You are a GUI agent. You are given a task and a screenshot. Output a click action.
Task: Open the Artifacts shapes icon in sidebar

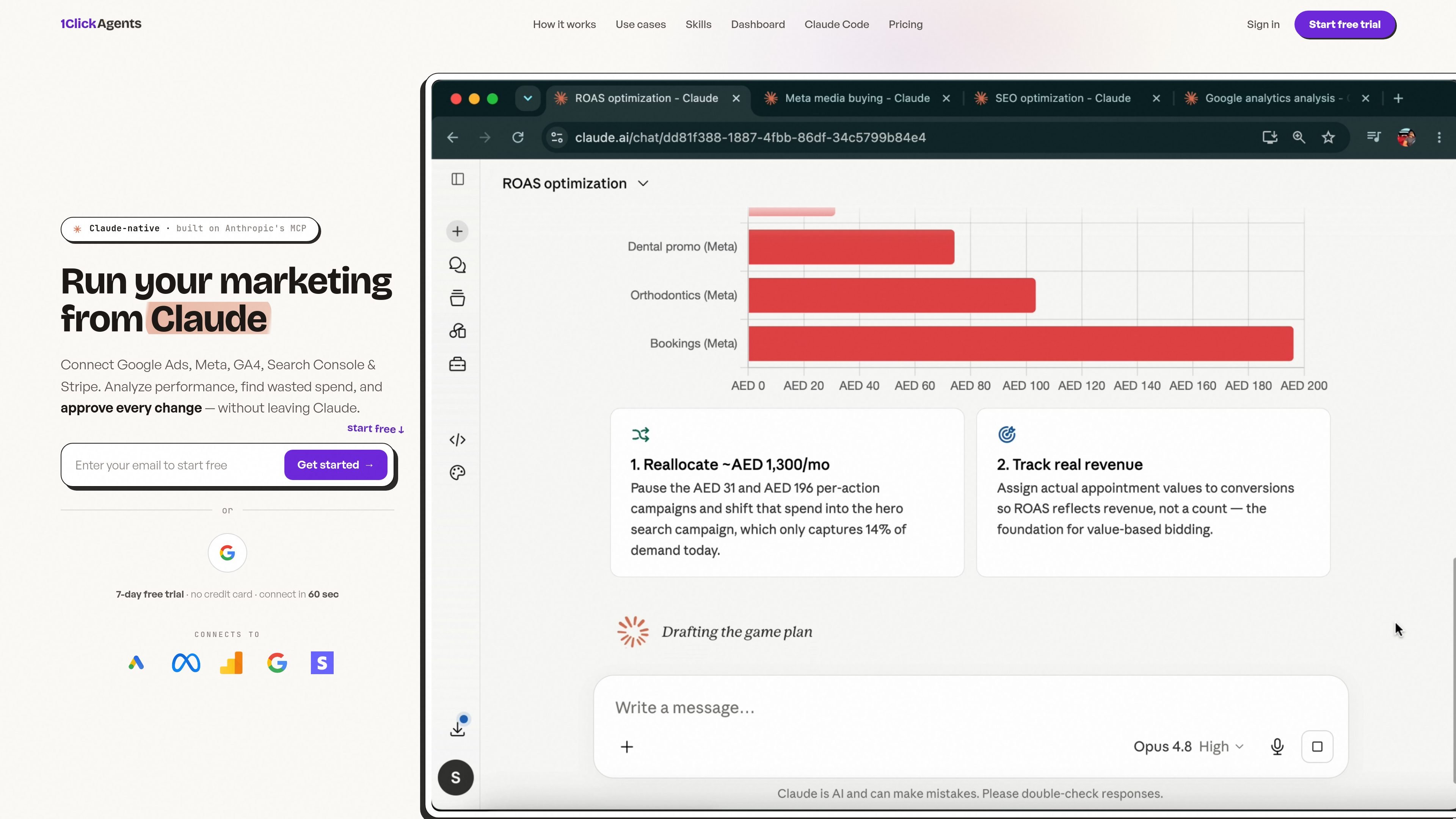(457, 331)
